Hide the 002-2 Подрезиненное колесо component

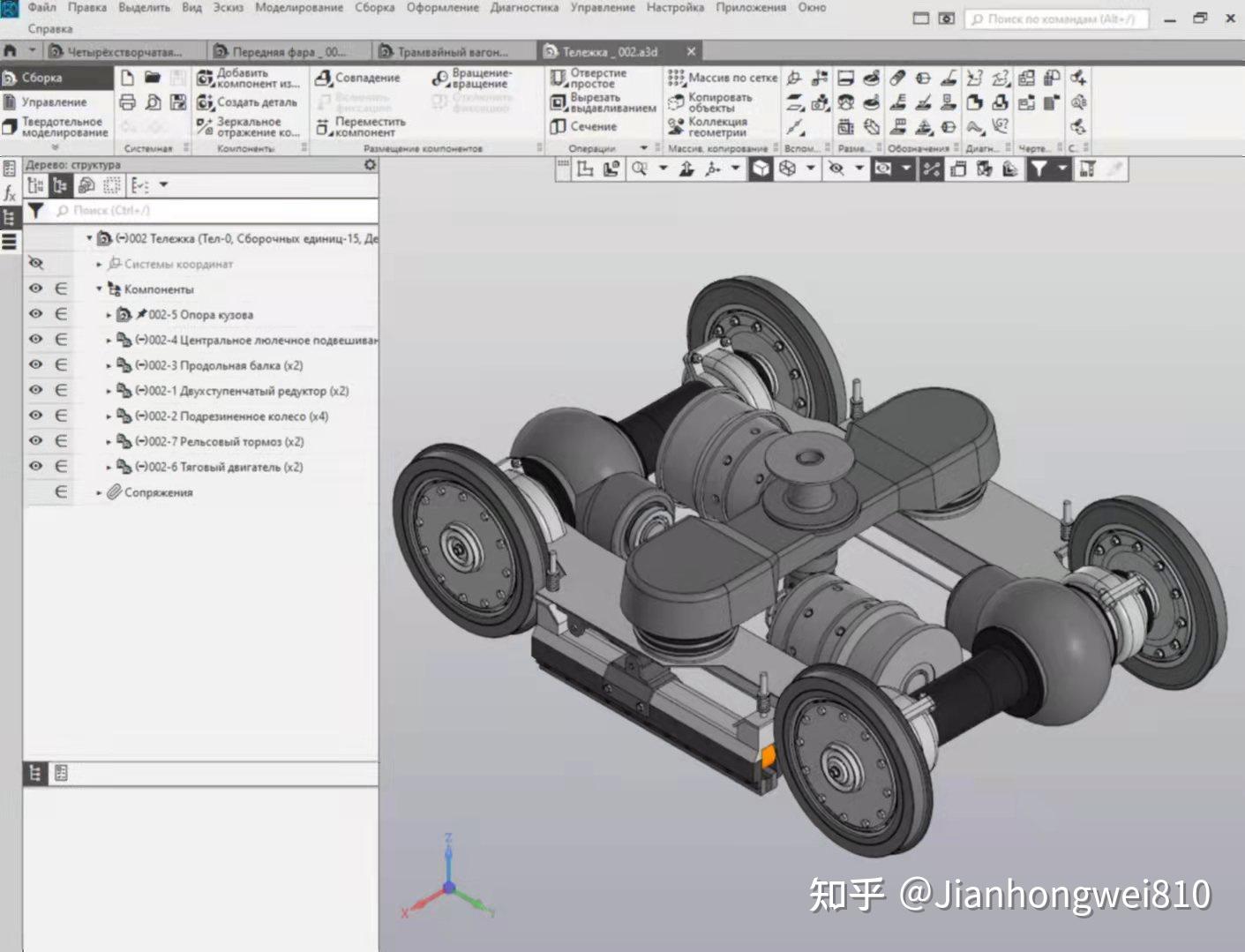coord(35,416)
